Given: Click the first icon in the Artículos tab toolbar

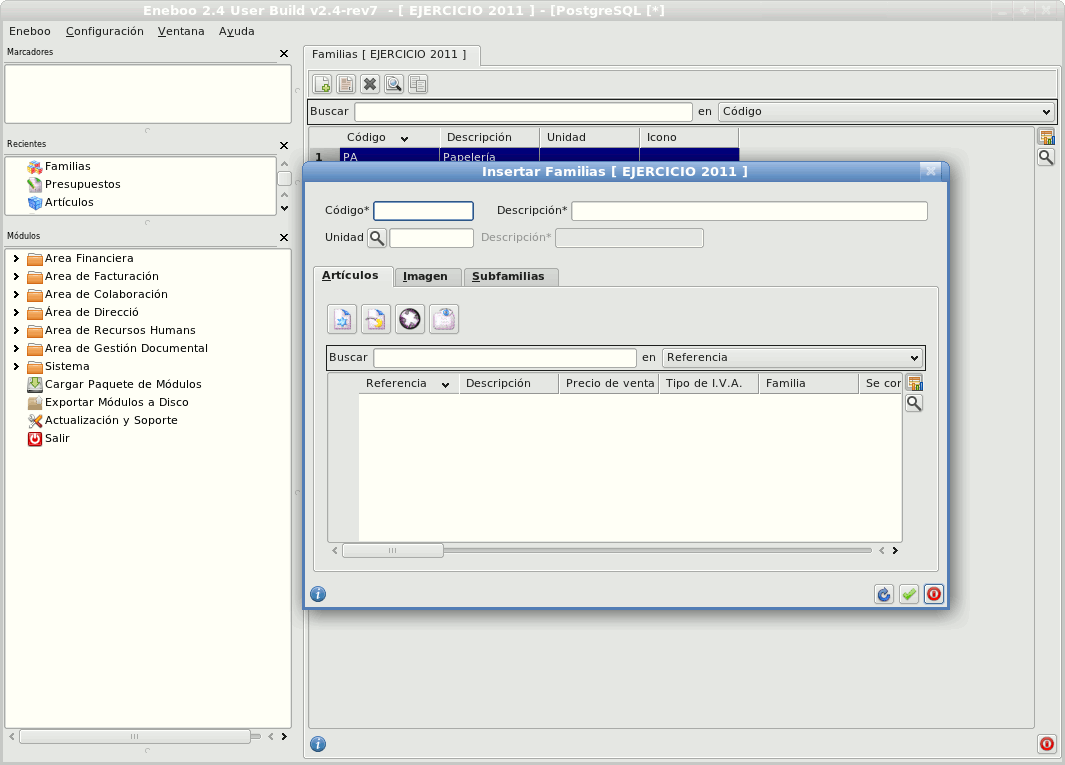Looking at the screenshot, I should pyautogui.click(x=342, y=319).
